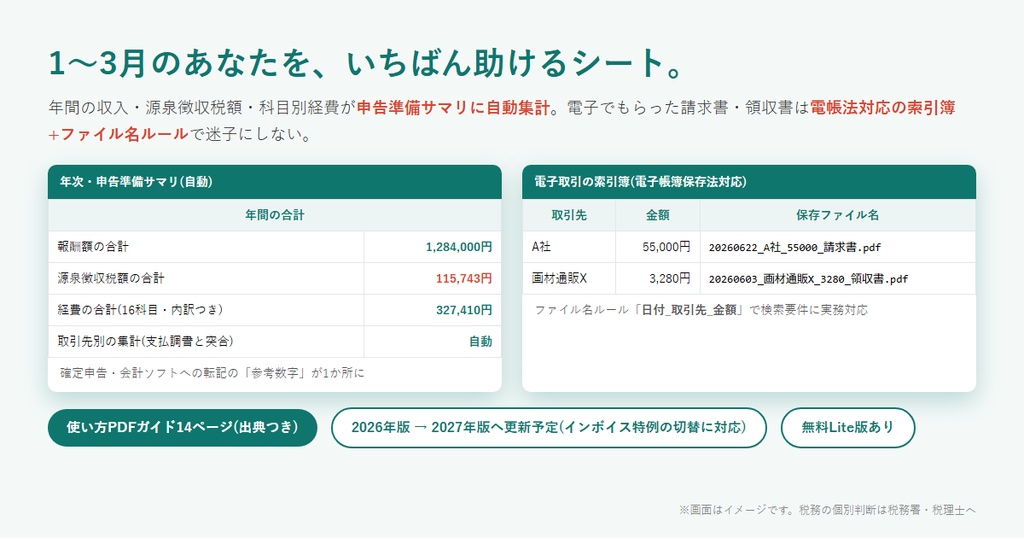1024x538 pixels.
Task: Click the red +ファイル名ルール text
Action: coord(118,134)
